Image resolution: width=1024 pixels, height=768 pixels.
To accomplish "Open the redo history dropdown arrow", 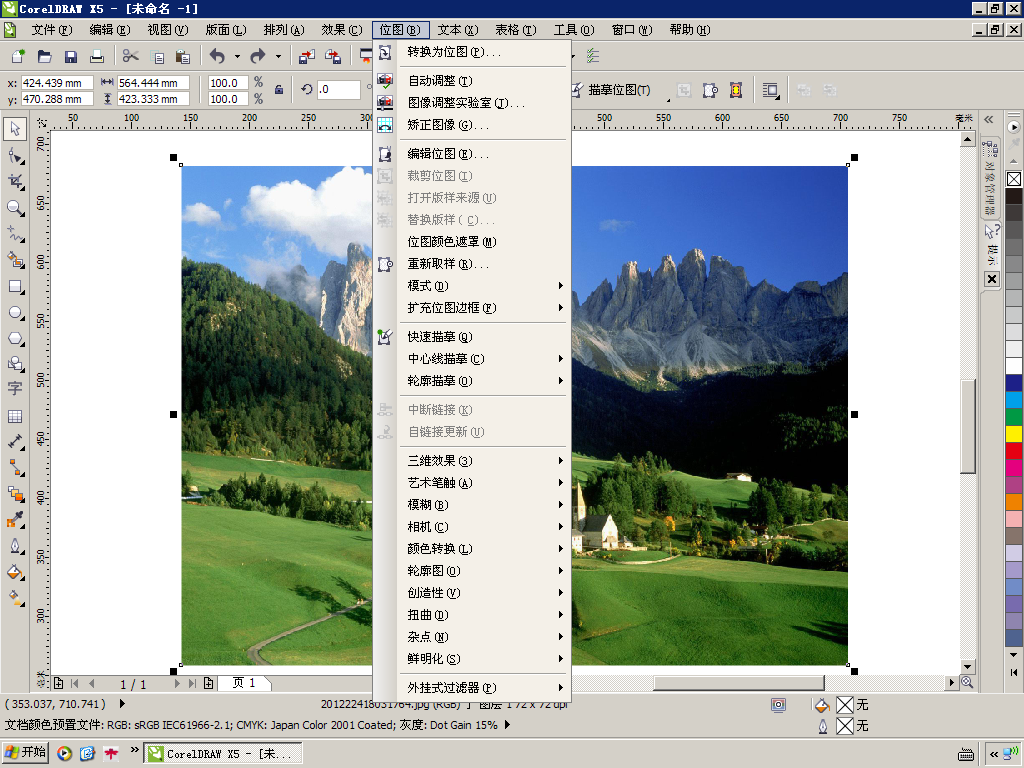I will (278, 56).
